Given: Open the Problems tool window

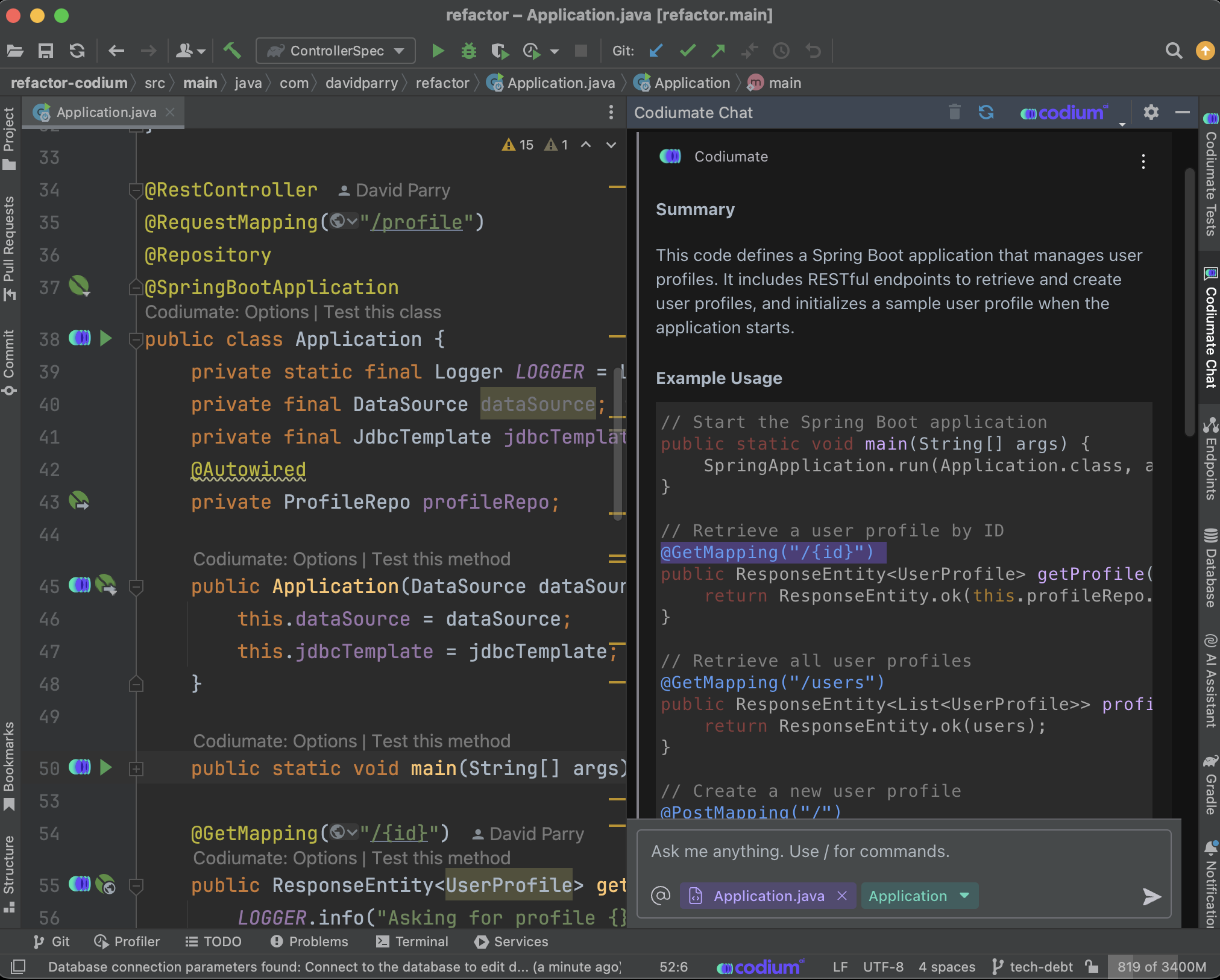Looking at the screenshot, I should (x=309, y=941).
